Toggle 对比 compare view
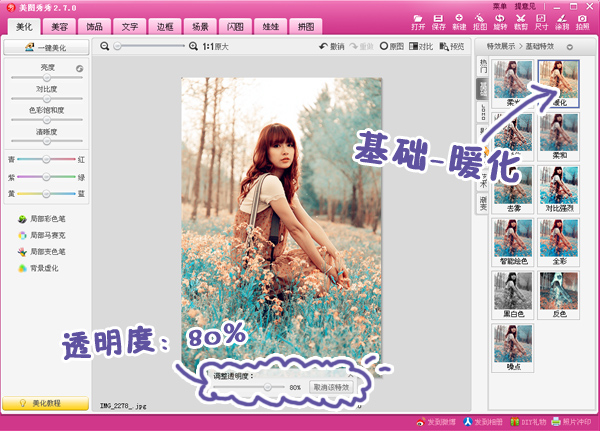600x431 pixels. pyautogui.click(x=421, y=46)
